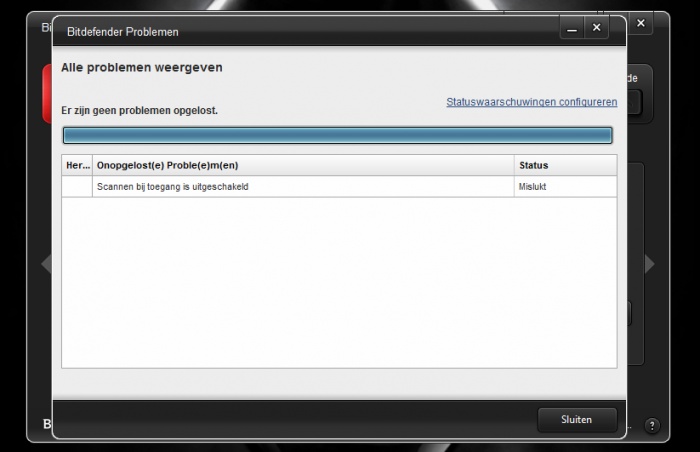This screenshot has width=700, height=452.
Task: Click repair cell of Scannen bij toegang row
Action: click(x=77, y=187)
